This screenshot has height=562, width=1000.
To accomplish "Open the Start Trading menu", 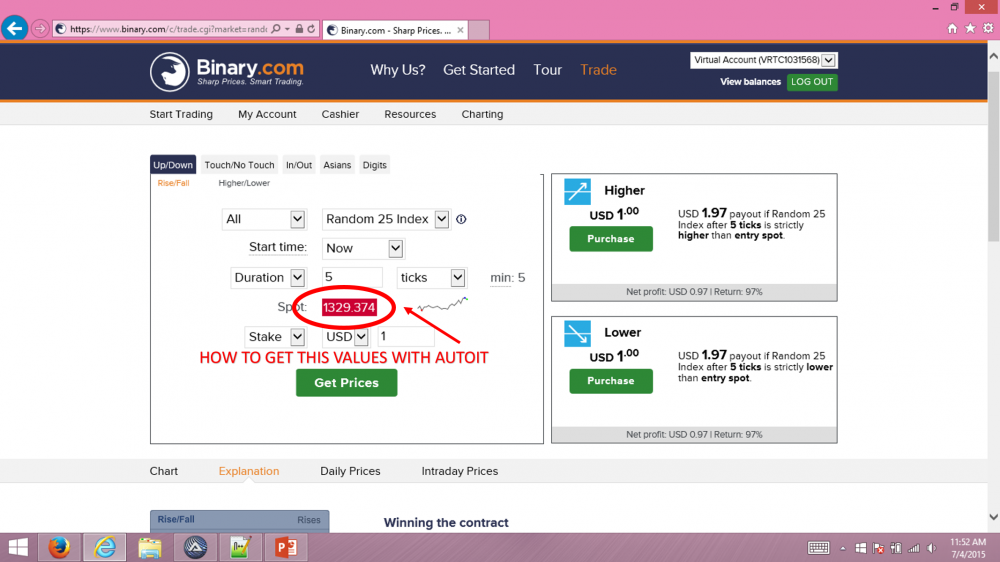I will coord(181,114).
